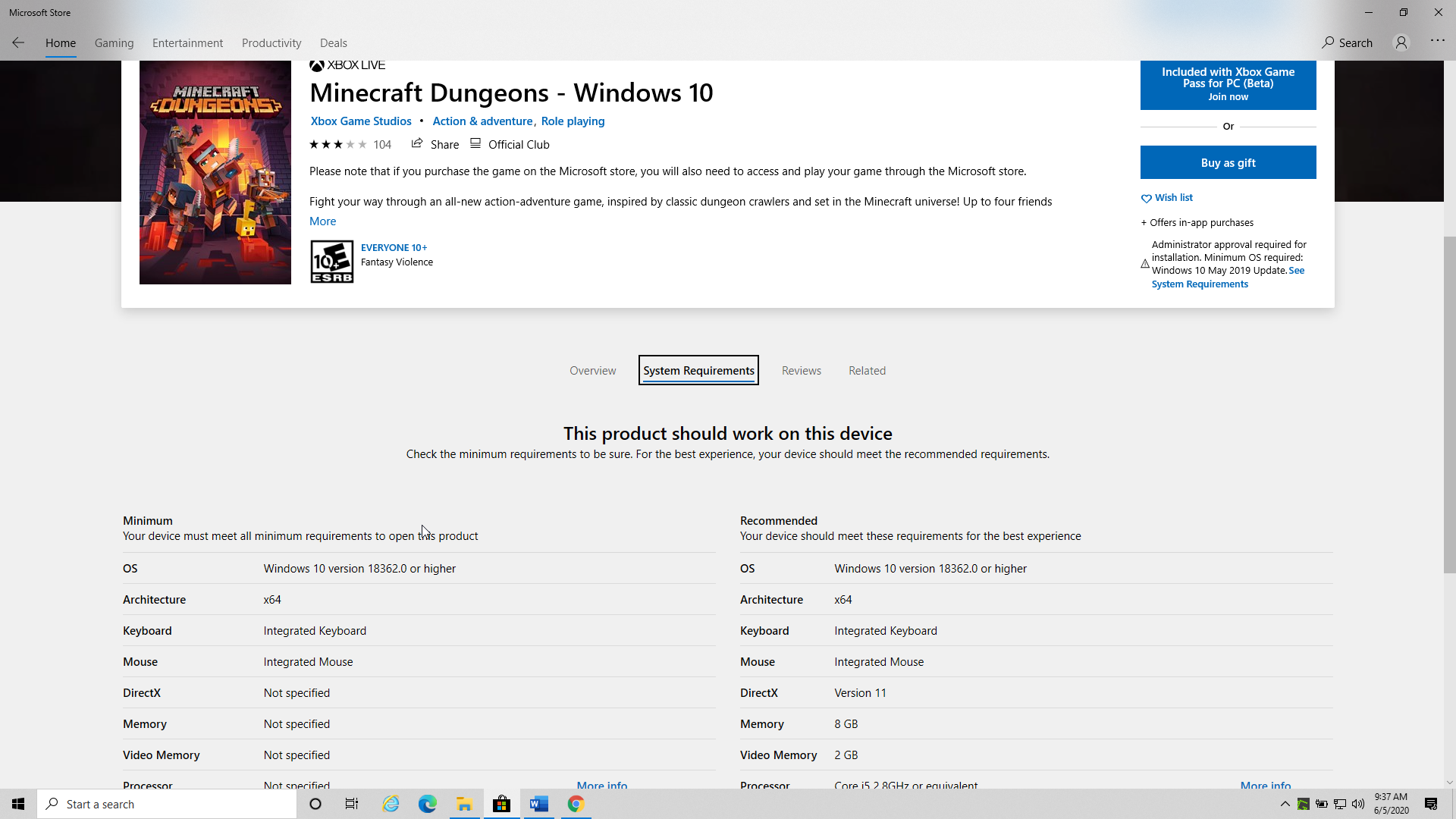Image resolution: width=1456 pixels, height=819 pixels.
Task: Open Xbox Game Studios publisher link
Action: pyautogui.click(x=361, y=121)
